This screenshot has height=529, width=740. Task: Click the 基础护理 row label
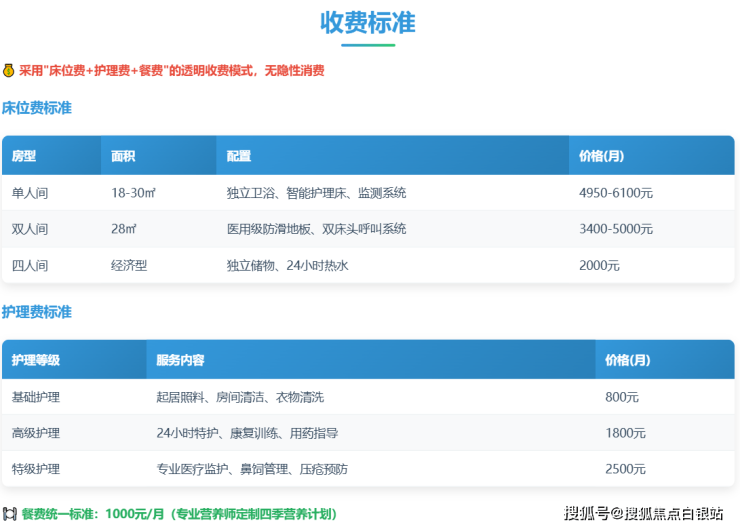(x=36, y=397)
